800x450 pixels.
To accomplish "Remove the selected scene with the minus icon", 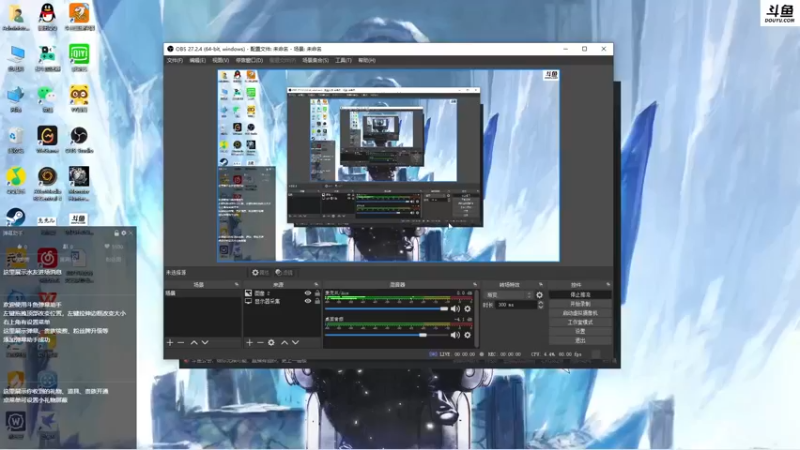I will [x=181, y=342].
